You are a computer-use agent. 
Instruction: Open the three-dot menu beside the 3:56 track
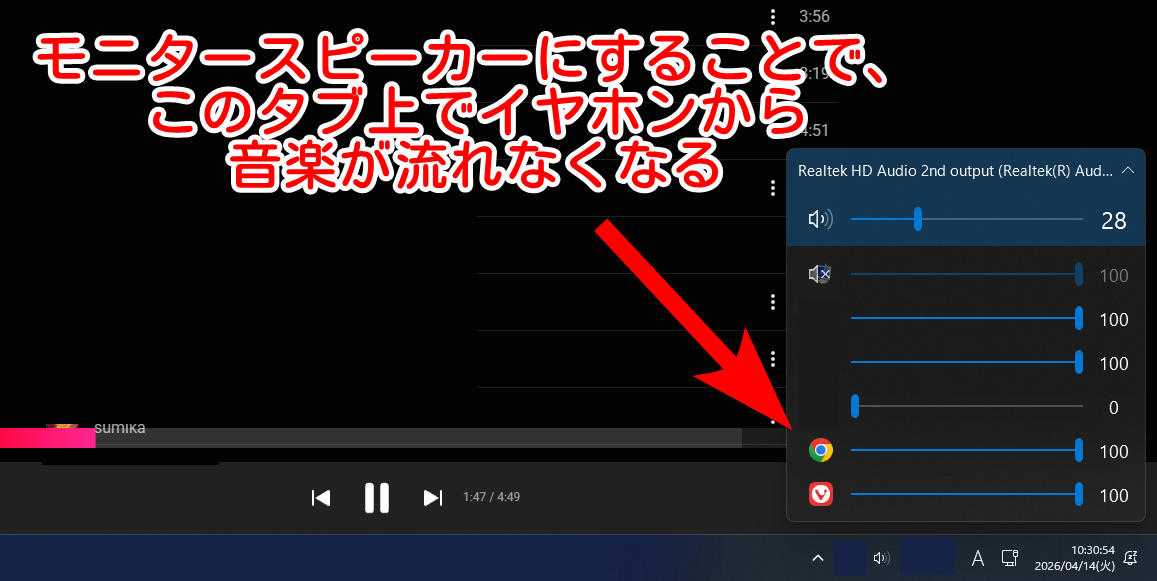point(772,16)
